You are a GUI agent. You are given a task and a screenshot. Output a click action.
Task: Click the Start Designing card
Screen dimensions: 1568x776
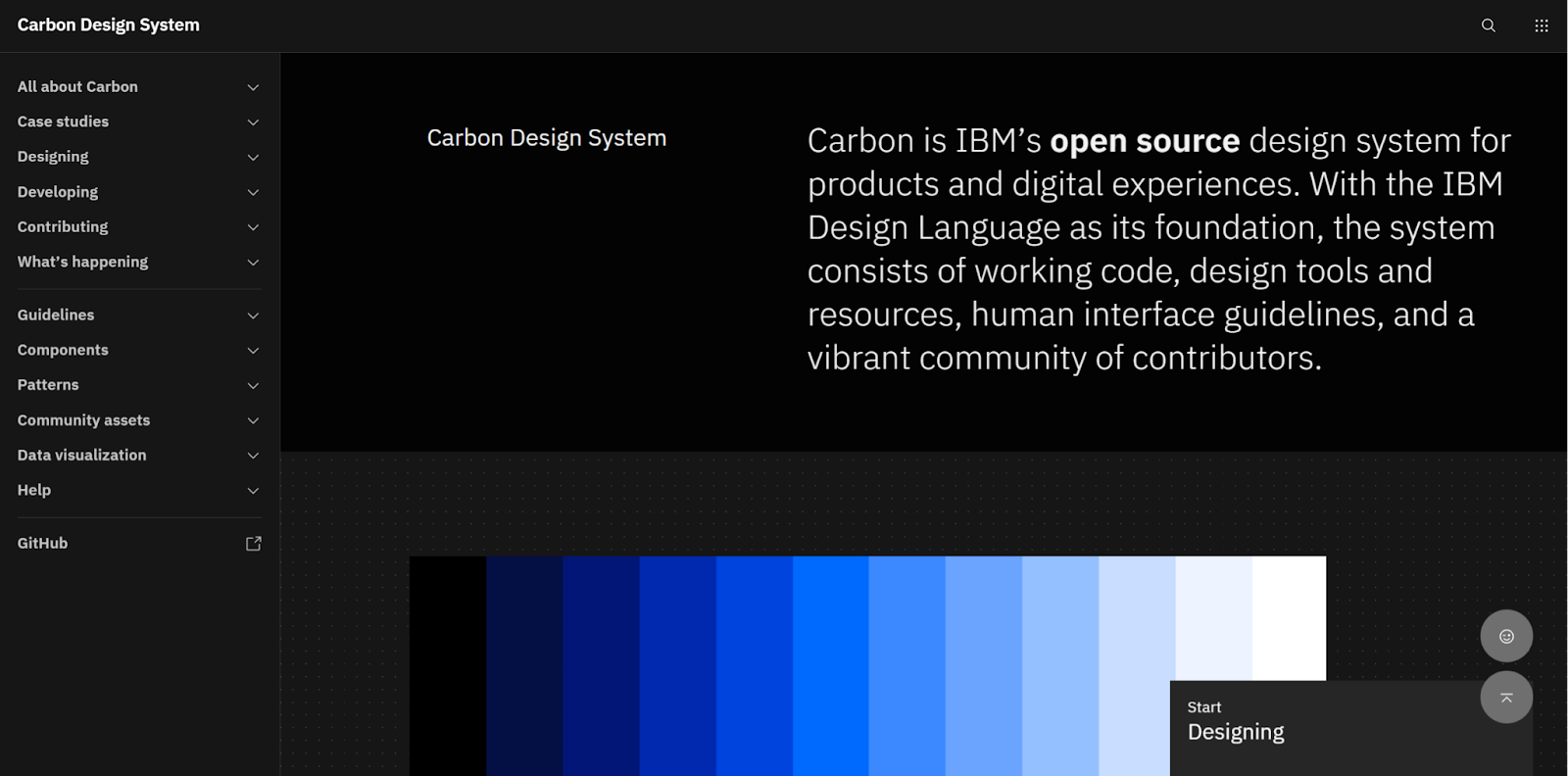[1351, 728]
